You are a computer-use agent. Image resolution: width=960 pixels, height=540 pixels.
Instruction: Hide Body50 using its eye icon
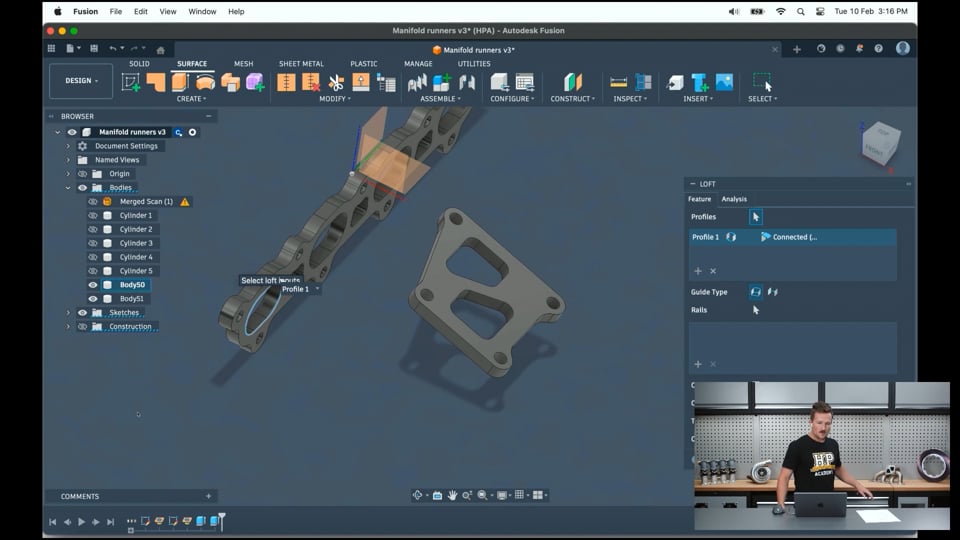tap(93, 285)
